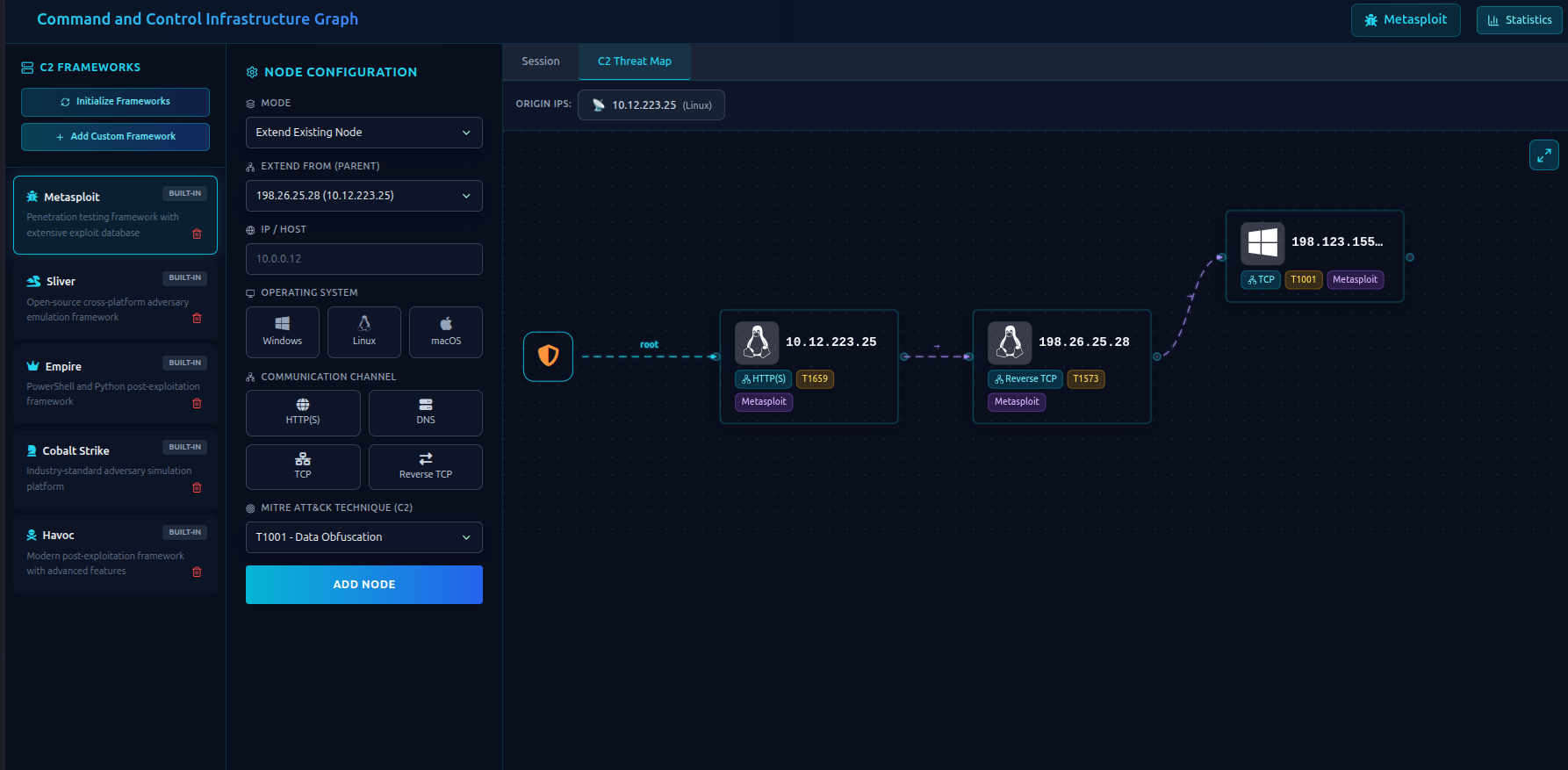Viewport: 1568px width, 770px height.
Task: Click the shield origin node icon
Action: click(x=549, y=356)
